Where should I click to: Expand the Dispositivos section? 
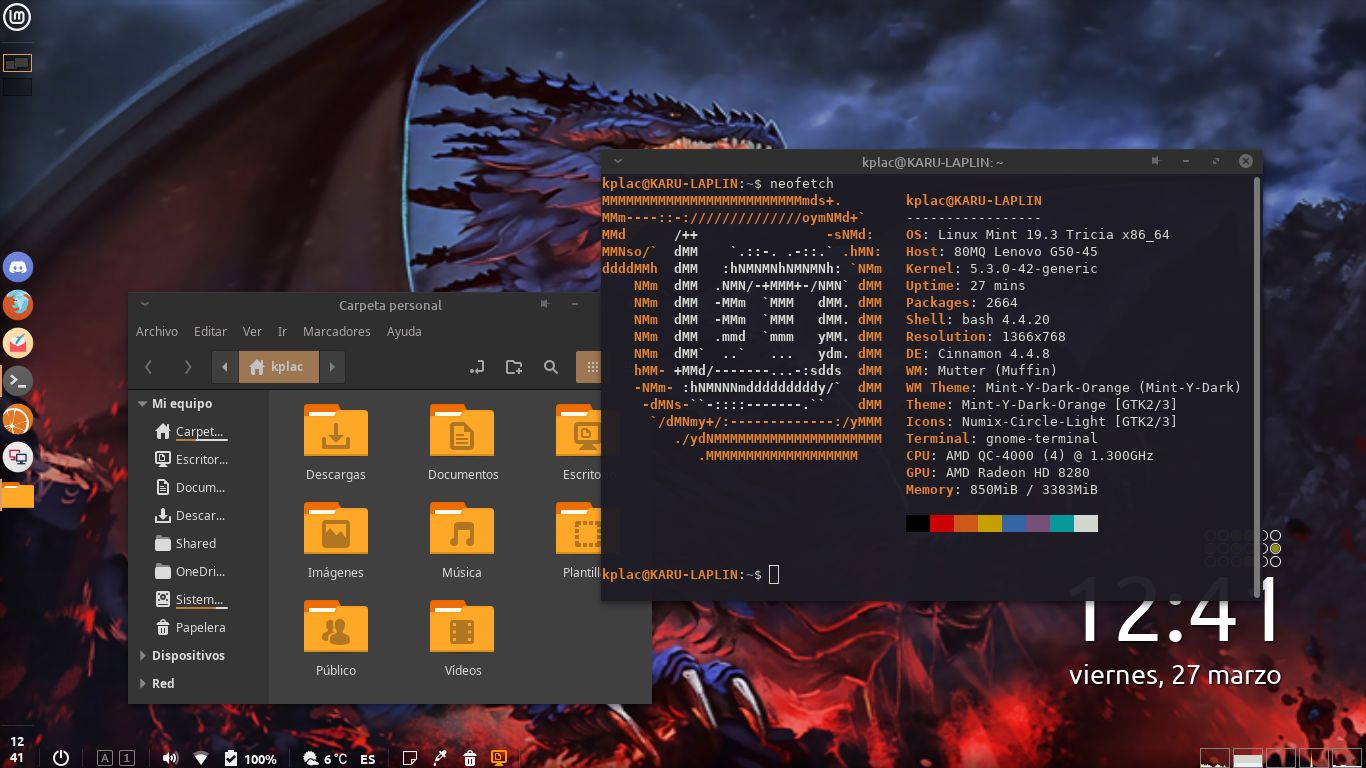click(x=141, y=655)
